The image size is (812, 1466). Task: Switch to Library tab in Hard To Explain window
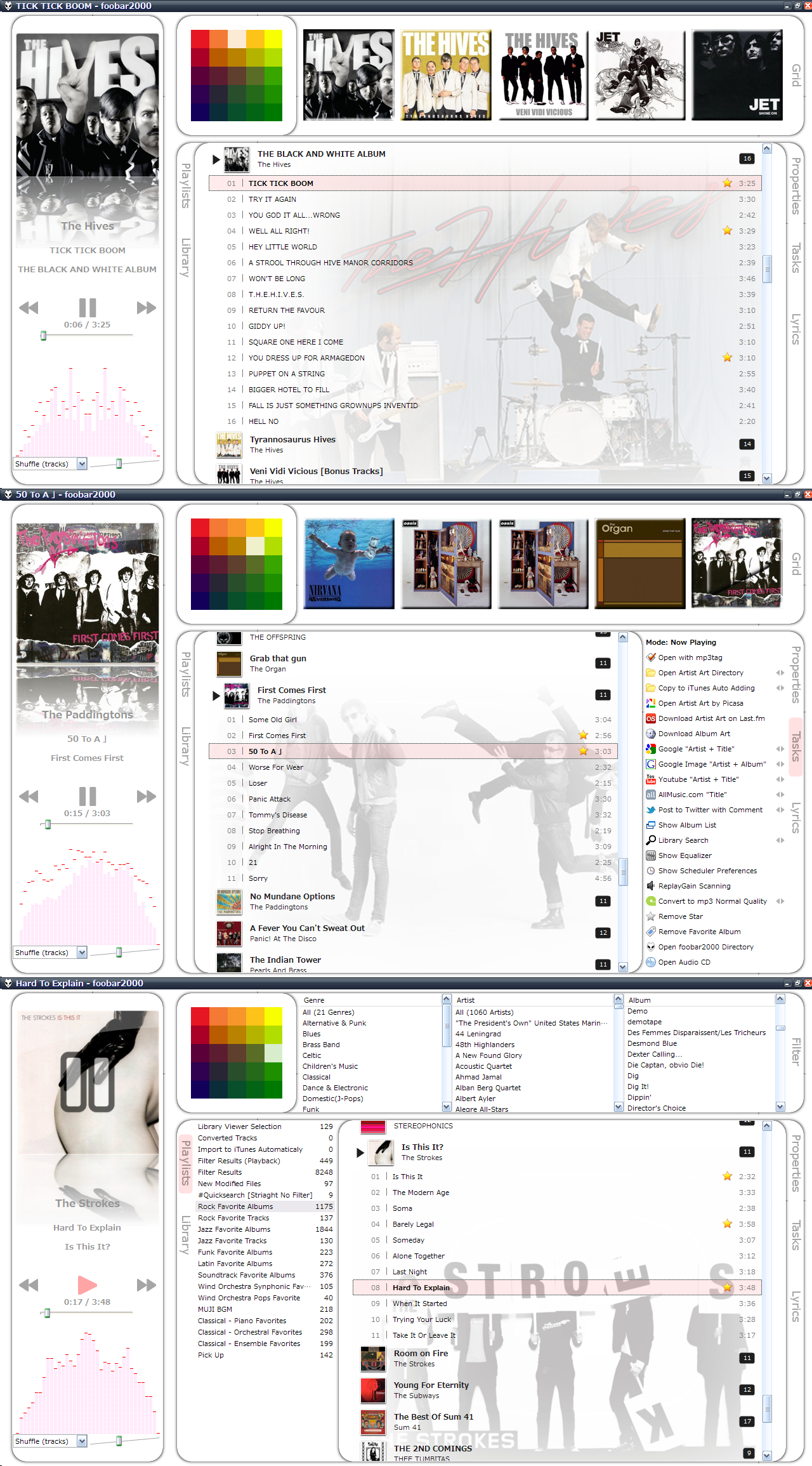(185, 1235)
